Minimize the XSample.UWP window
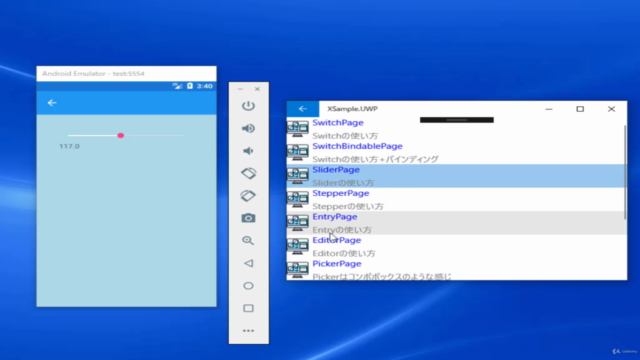 pos(549,109)
